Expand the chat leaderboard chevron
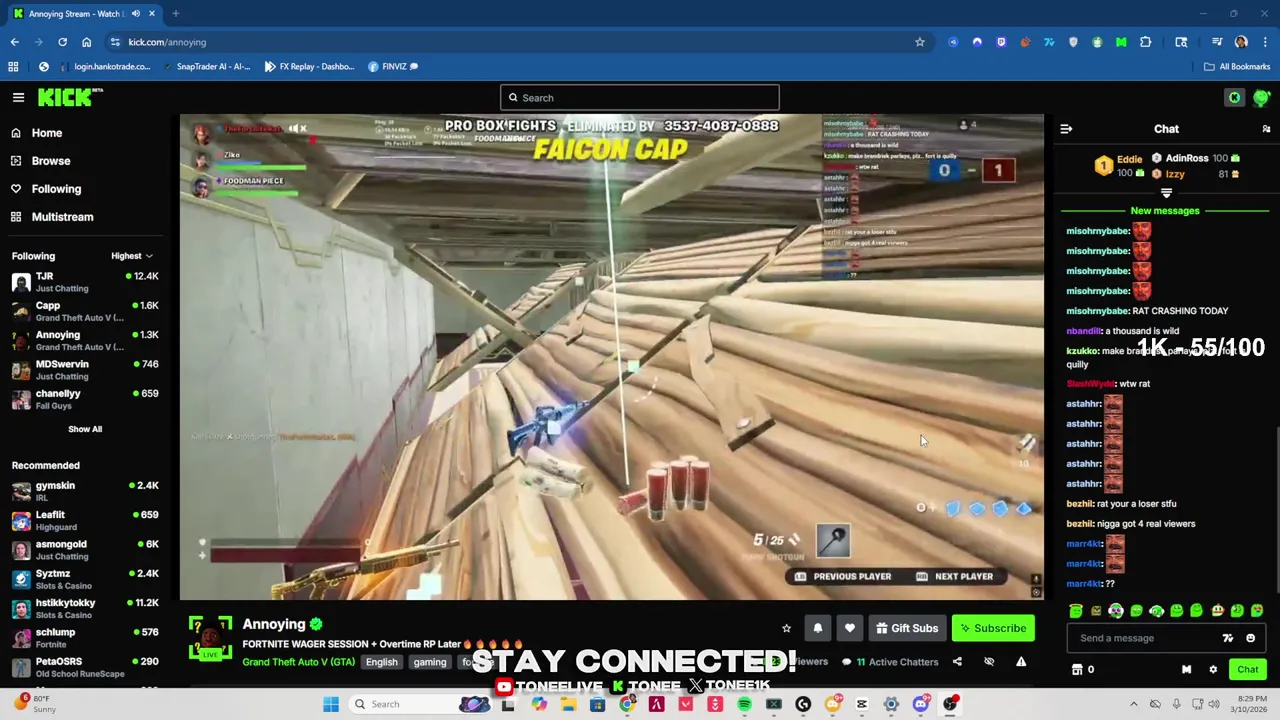1280x720 pixels. tap(1166, 193)
